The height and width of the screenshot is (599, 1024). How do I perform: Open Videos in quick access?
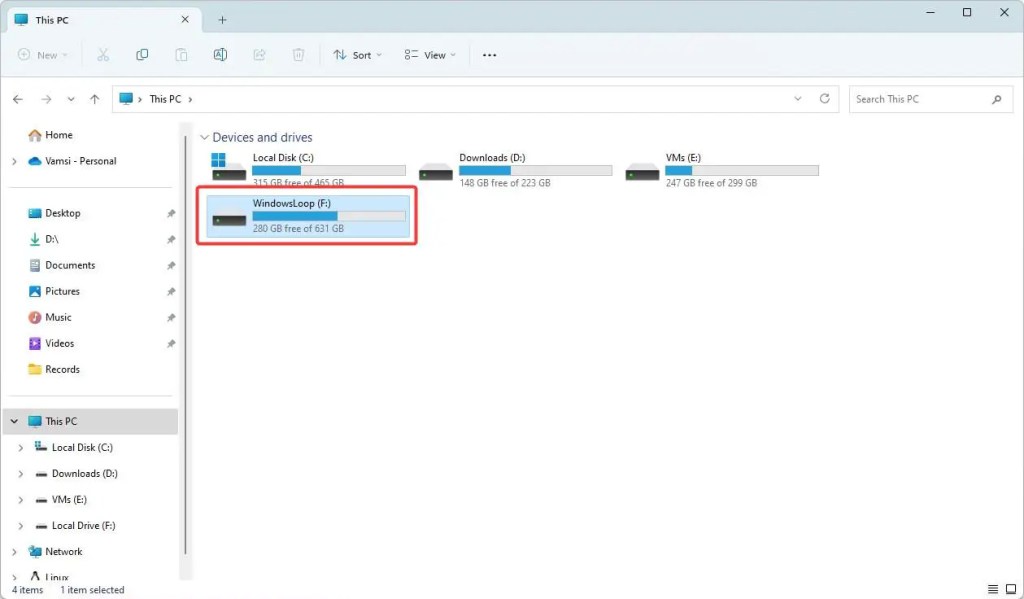[52, 343]
